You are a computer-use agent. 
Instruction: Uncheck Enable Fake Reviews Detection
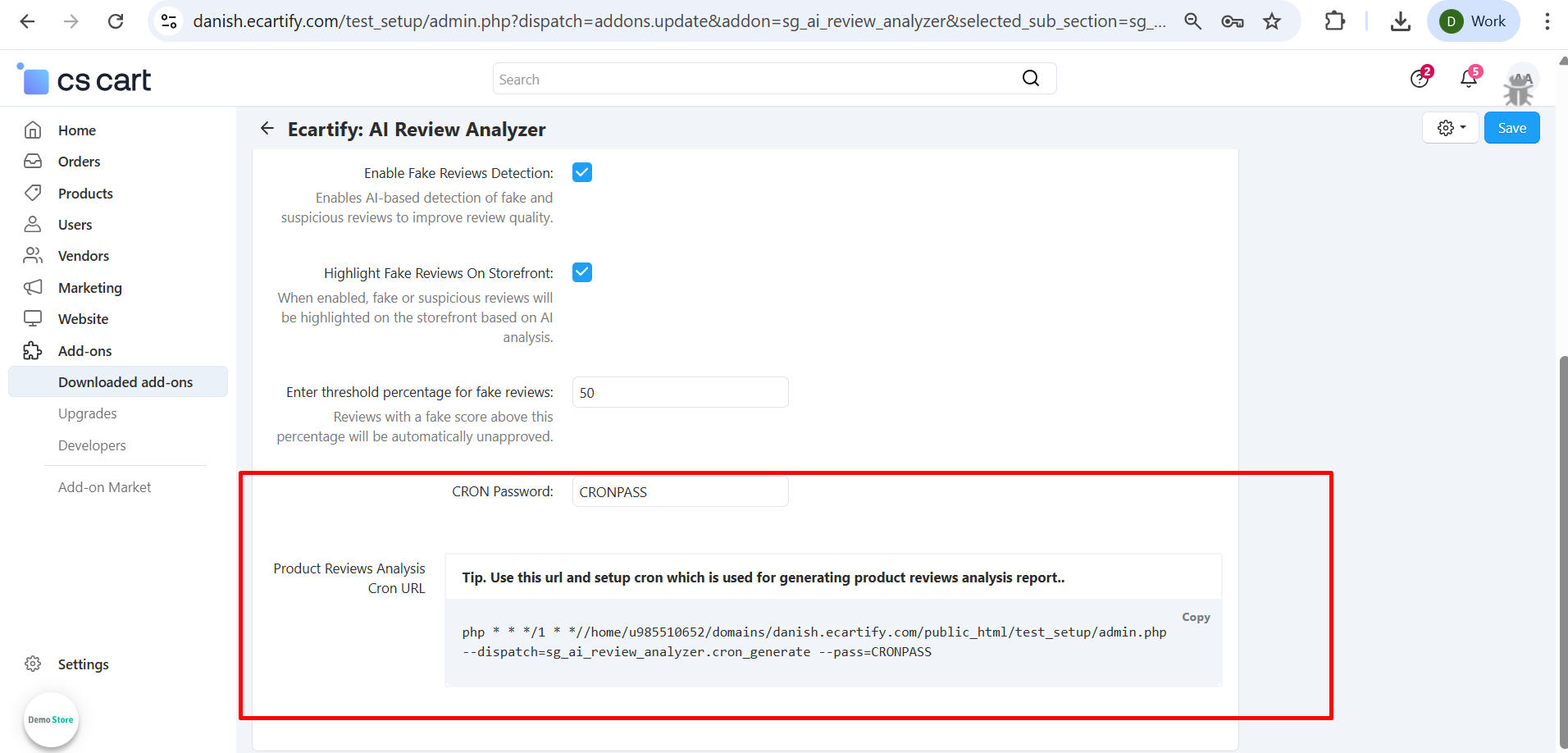coord(582,172)
